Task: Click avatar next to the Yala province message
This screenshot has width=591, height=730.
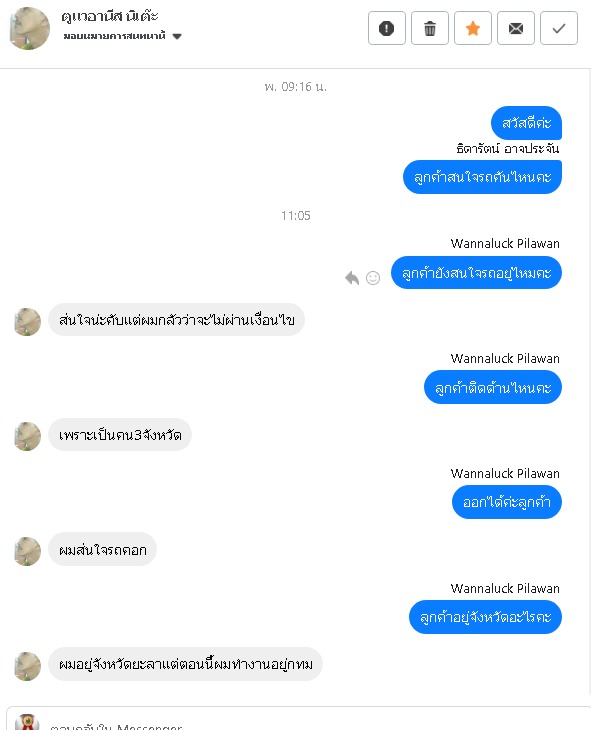Action: (27, 666)
